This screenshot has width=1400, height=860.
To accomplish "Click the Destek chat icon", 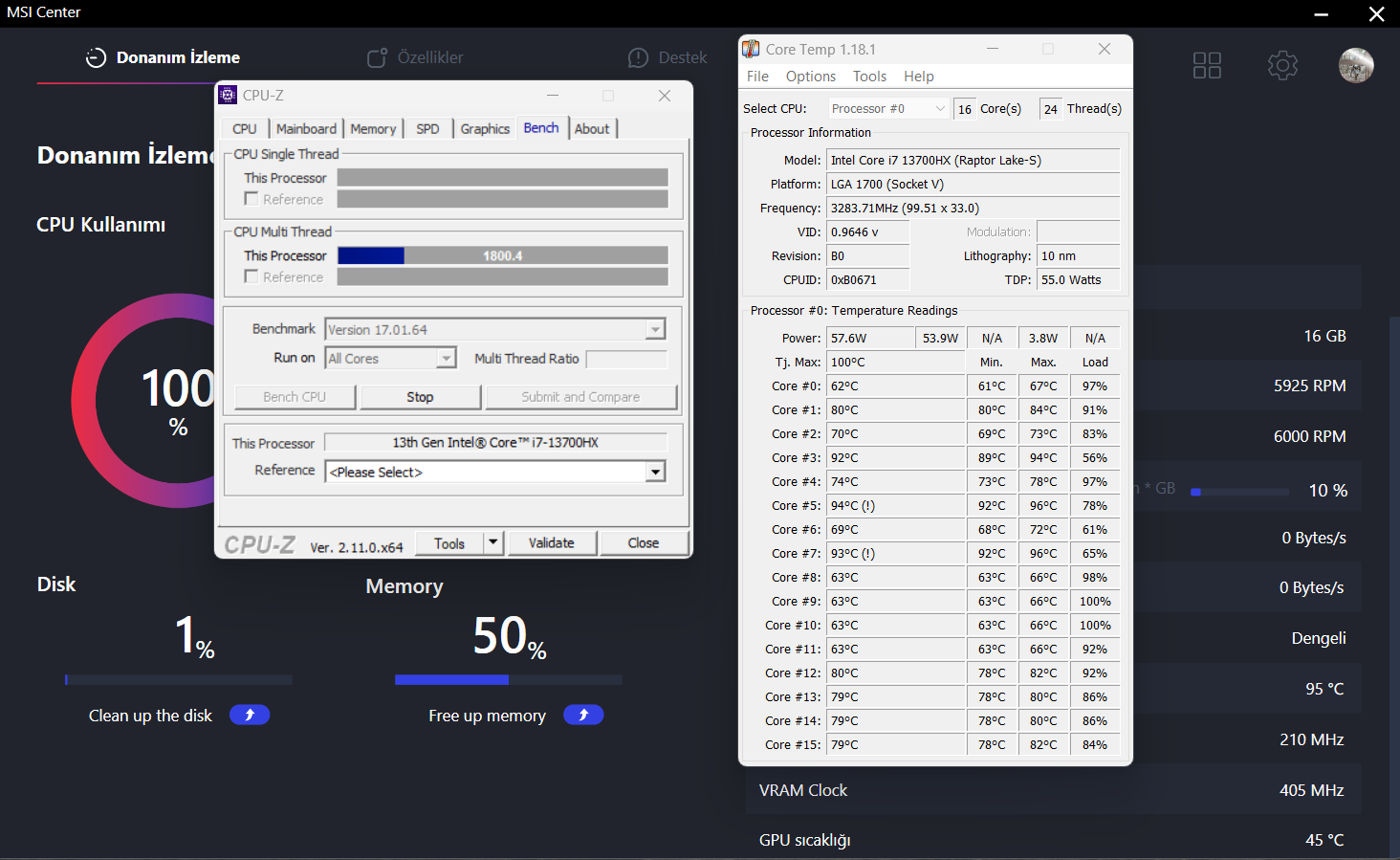I will pyautogui.click(x=638, y=57).
